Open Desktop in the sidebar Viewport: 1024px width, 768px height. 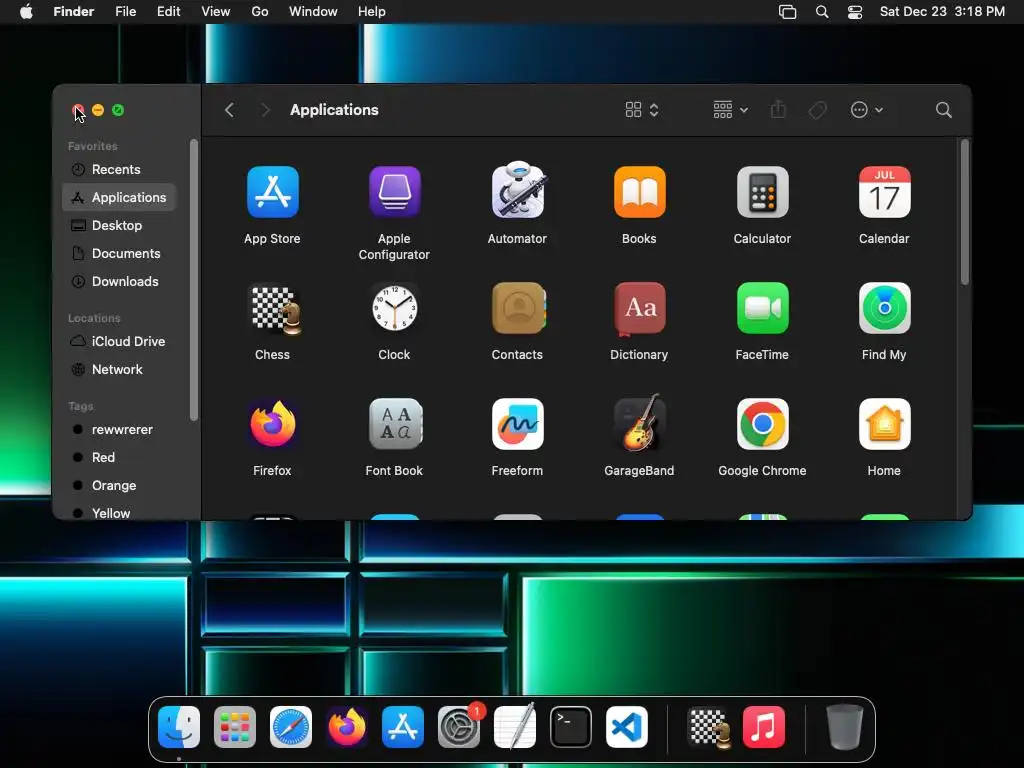click(x=119, y=225)
